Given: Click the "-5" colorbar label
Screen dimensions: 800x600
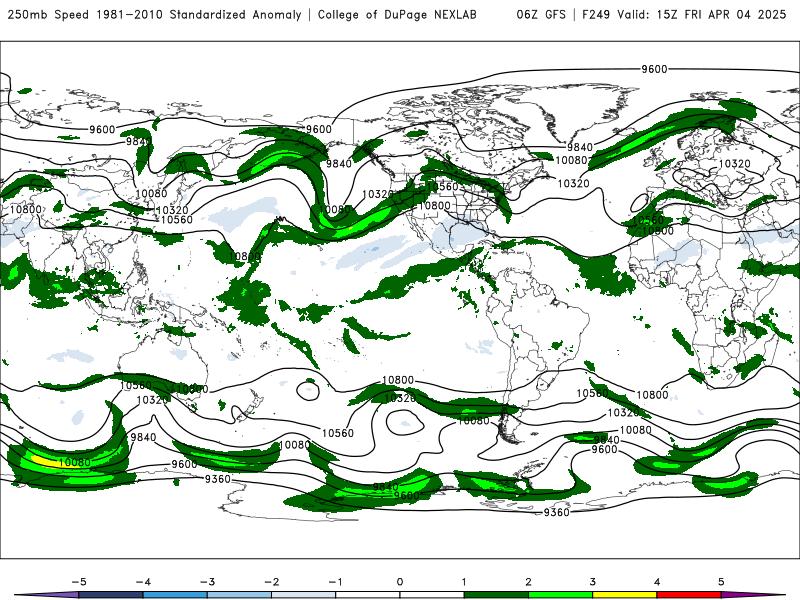Looking at the screenshot, I should (79, 582).
